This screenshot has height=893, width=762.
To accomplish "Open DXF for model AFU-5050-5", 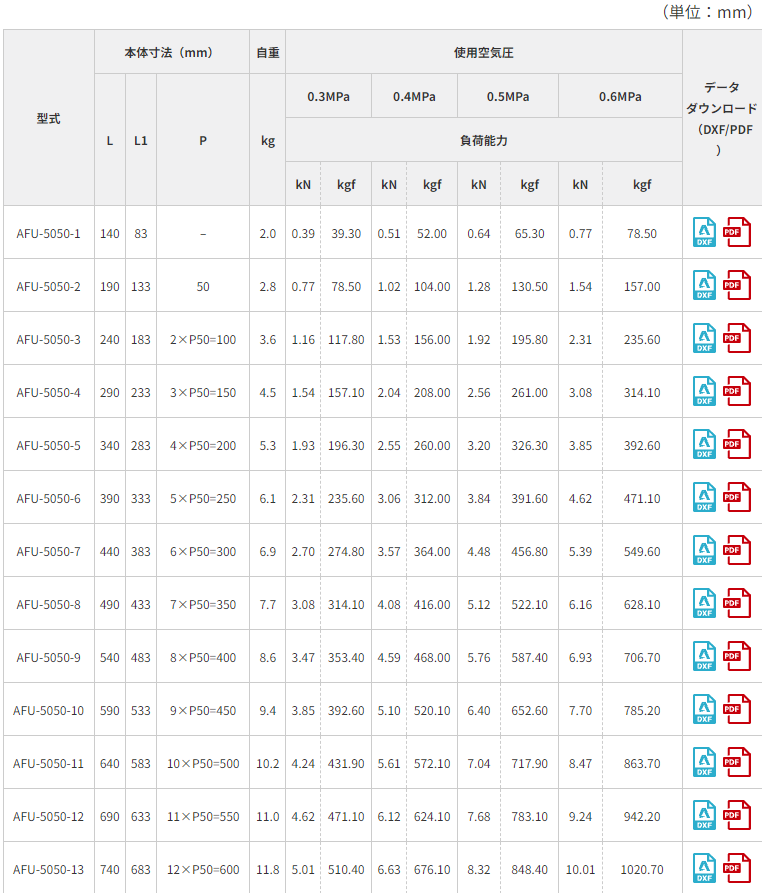I will (x=705, y=445).
